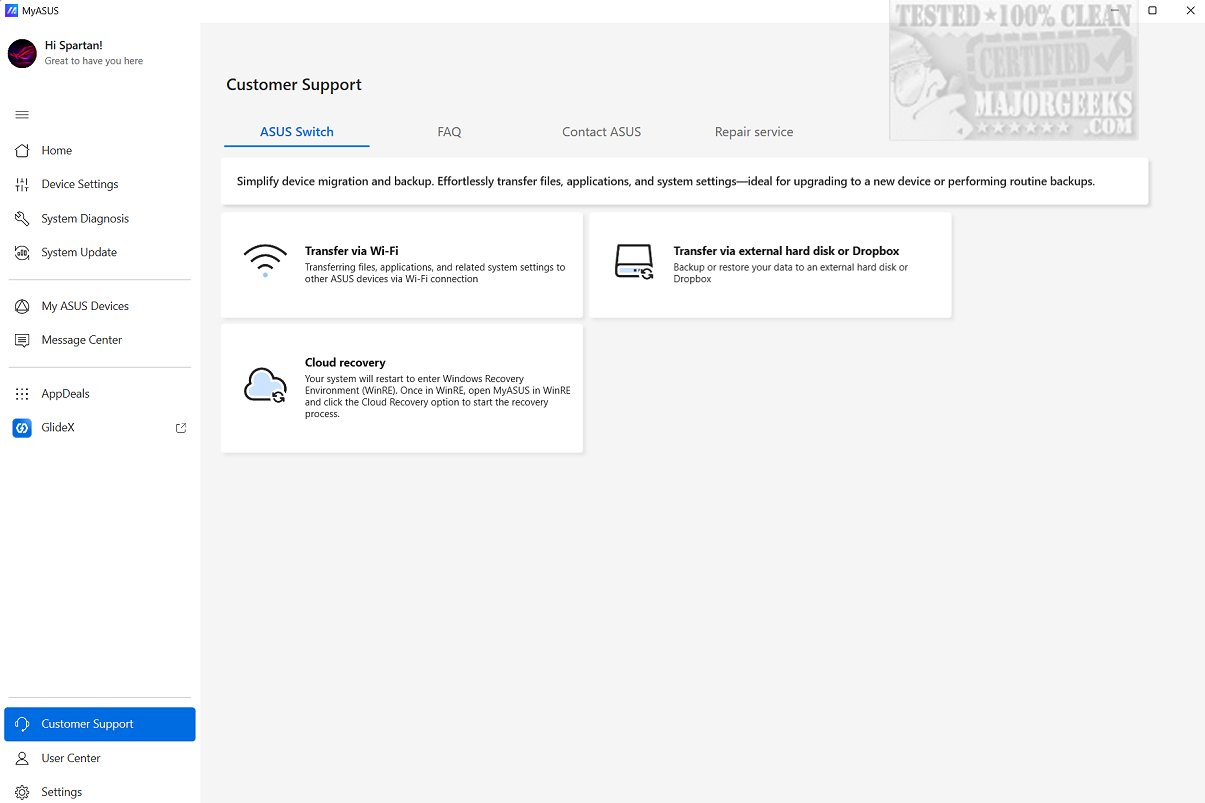Click AppDeals grid icon
Screen dimensions: 1205x803
click(x=22, y=394)
